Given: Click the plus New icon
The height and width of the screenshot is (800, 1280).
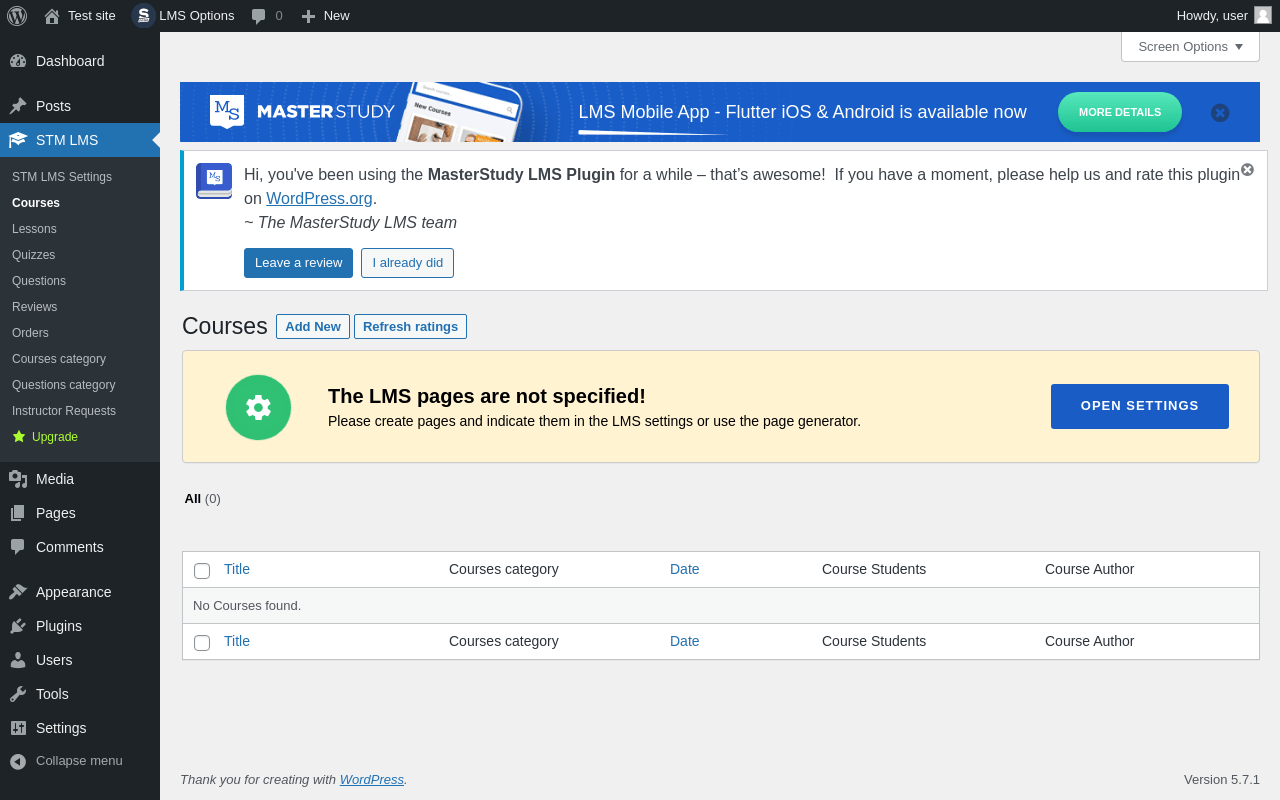Looking at the screenshot, I should (x=308, y=16).
